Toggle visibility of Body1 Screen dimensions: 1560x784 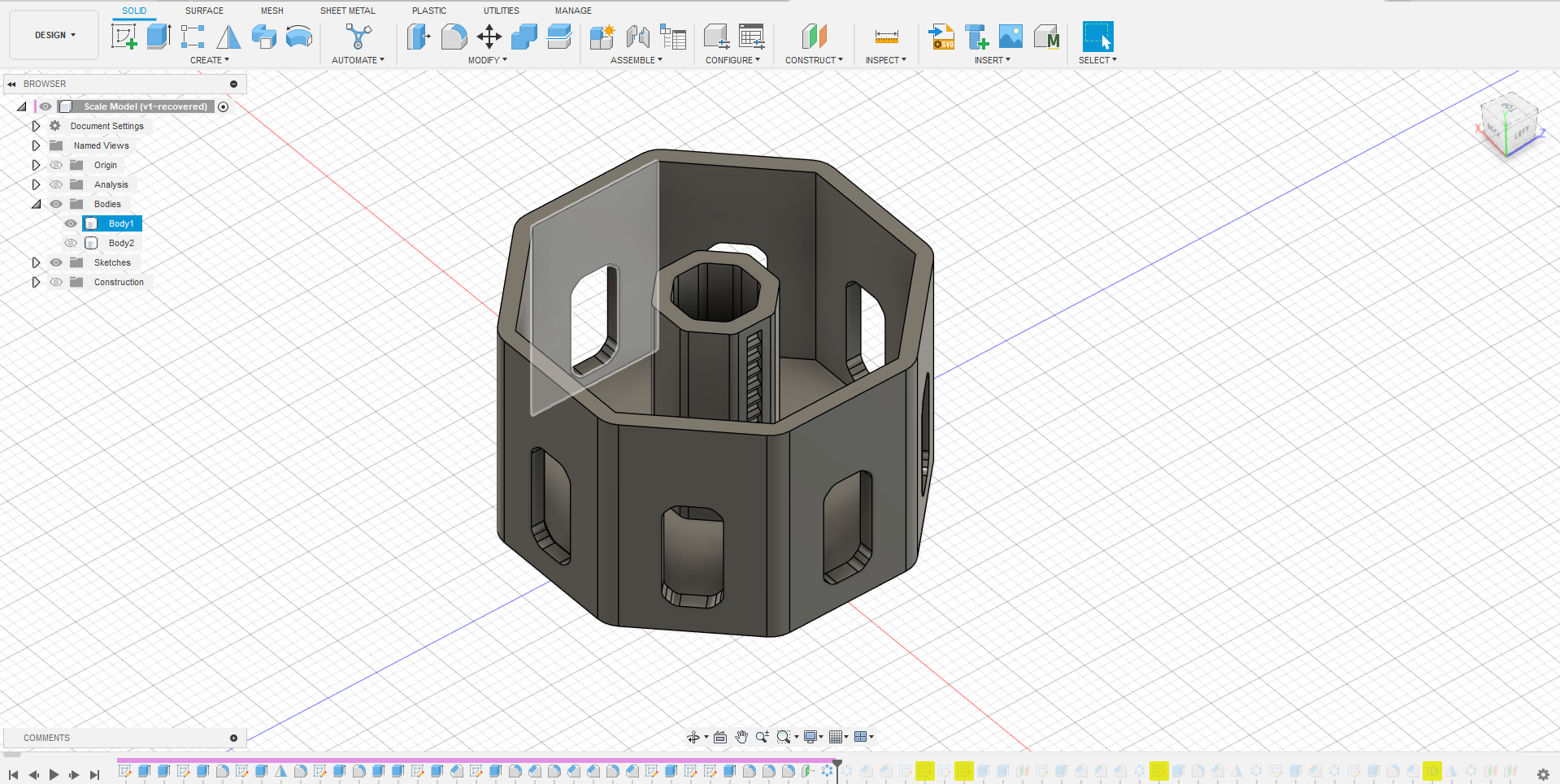click(71, 223)
